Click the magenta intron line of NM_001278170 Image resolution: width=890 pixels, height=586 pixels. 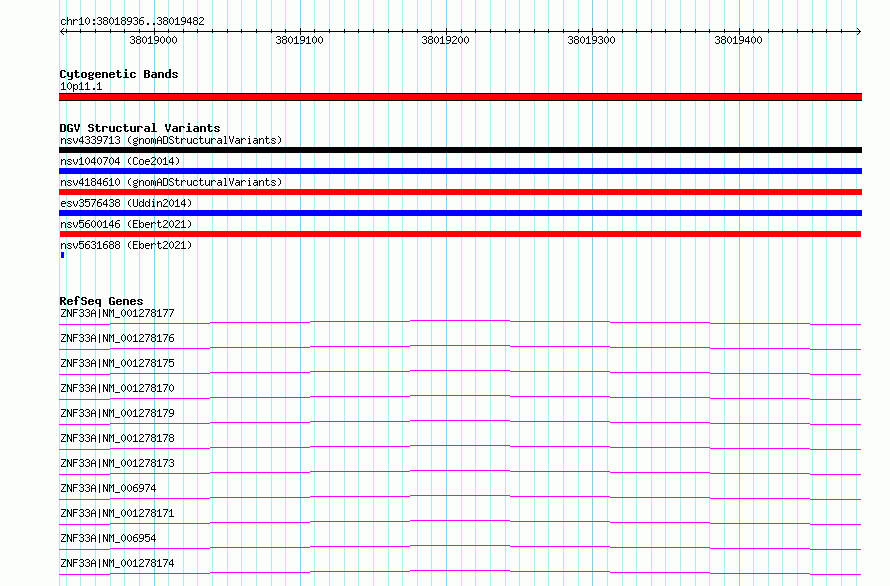(460, 396)
